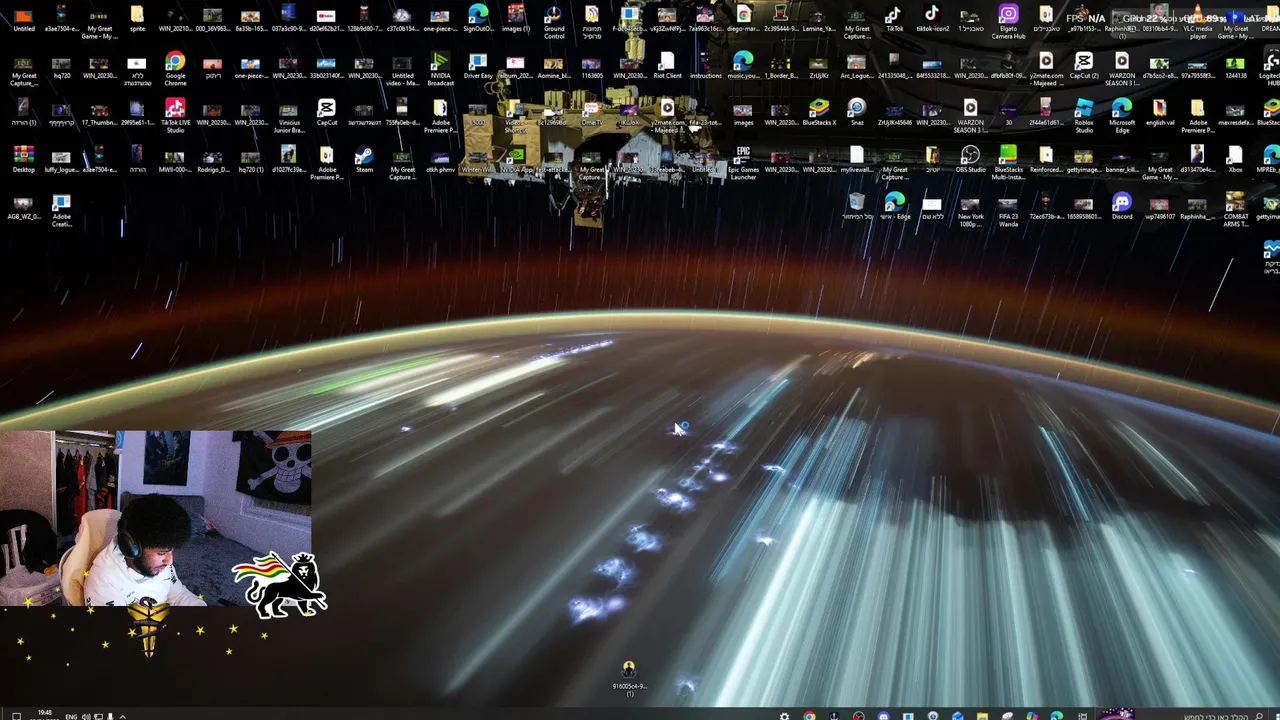This screenshot has width=1280, height=720.
Task: Select the instructions file icon
Action: point(705,66)
